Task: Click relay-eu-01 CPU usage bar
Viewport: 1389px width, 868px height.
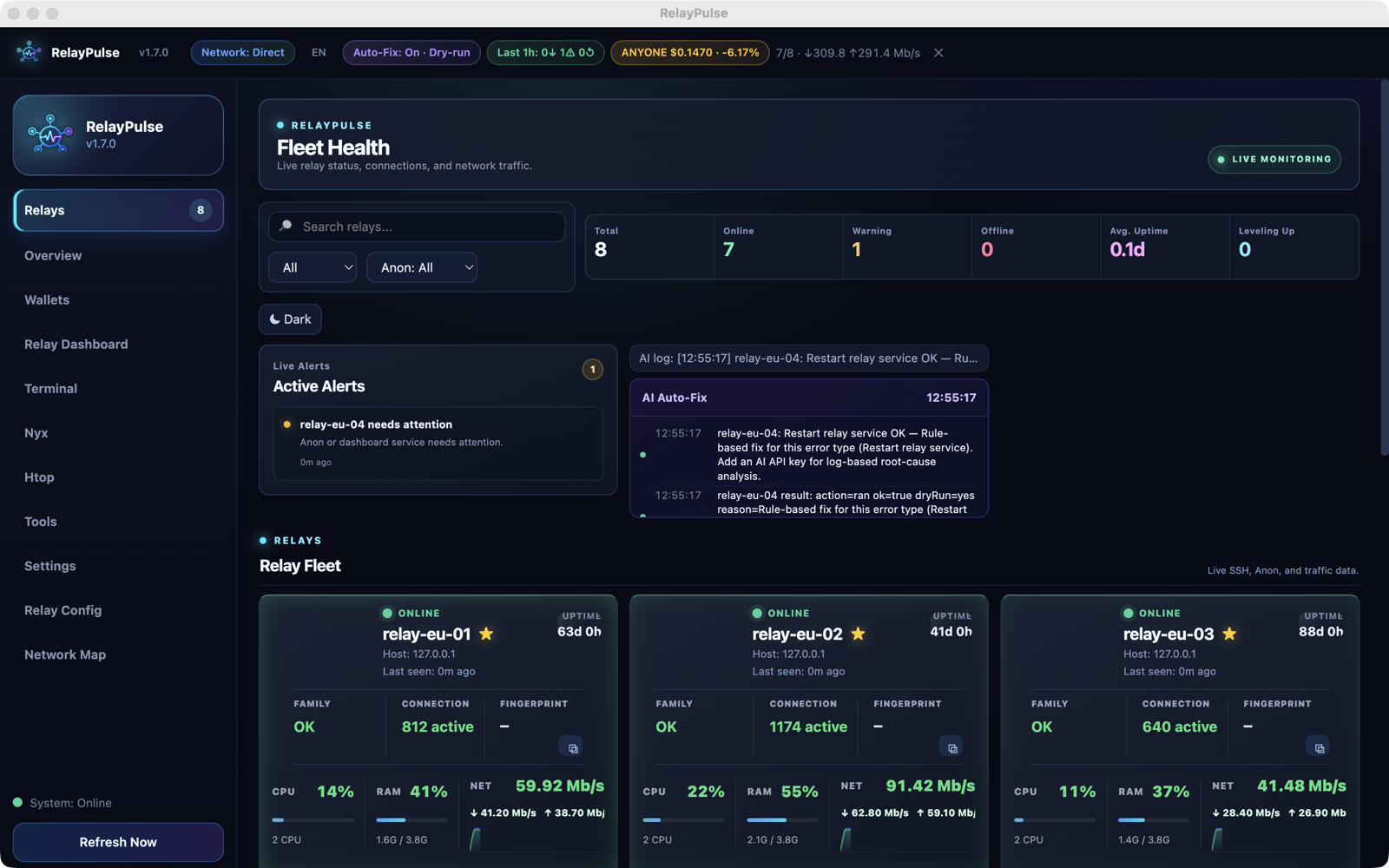Action: [x=313, y=819]
